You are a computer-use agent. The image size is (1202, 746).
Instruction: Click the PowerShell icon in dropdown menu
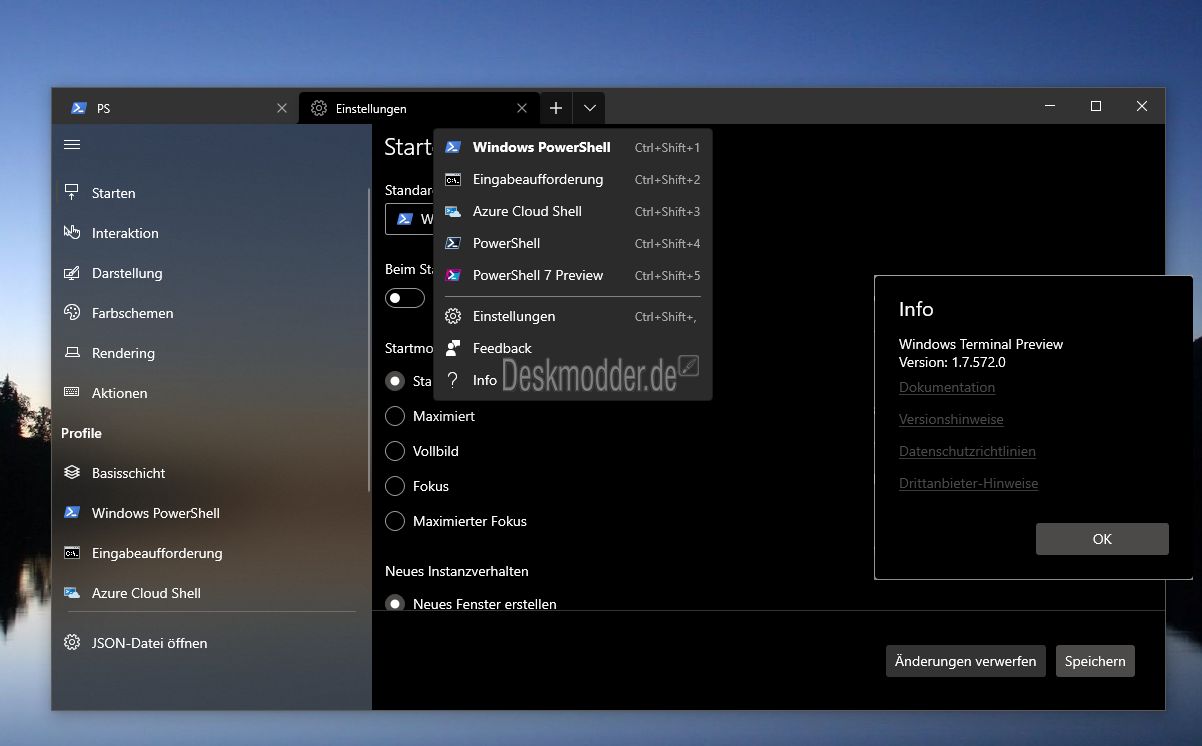[x=453, y=243]
